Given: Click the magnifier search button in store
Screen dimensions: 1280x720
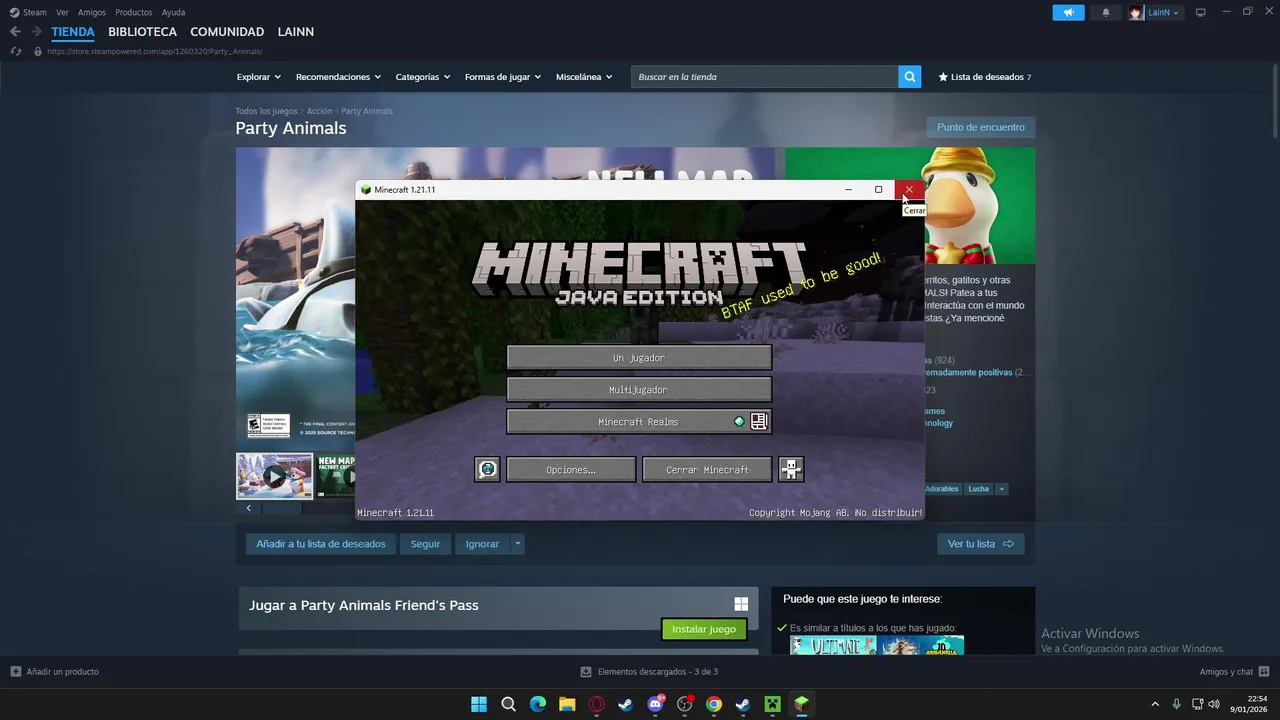Looking at the screenshot, I should click(x=909, y=77).
